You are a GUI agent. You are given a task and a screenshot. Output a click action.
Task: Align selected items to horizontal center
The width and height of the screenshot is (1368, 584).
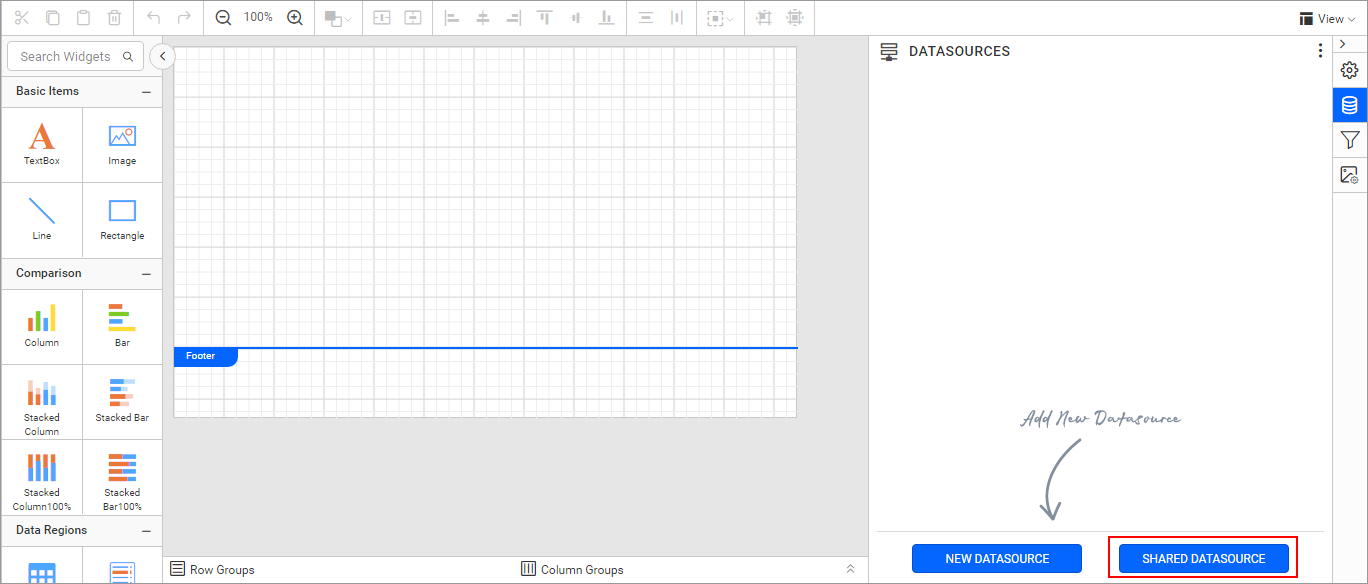483,18
